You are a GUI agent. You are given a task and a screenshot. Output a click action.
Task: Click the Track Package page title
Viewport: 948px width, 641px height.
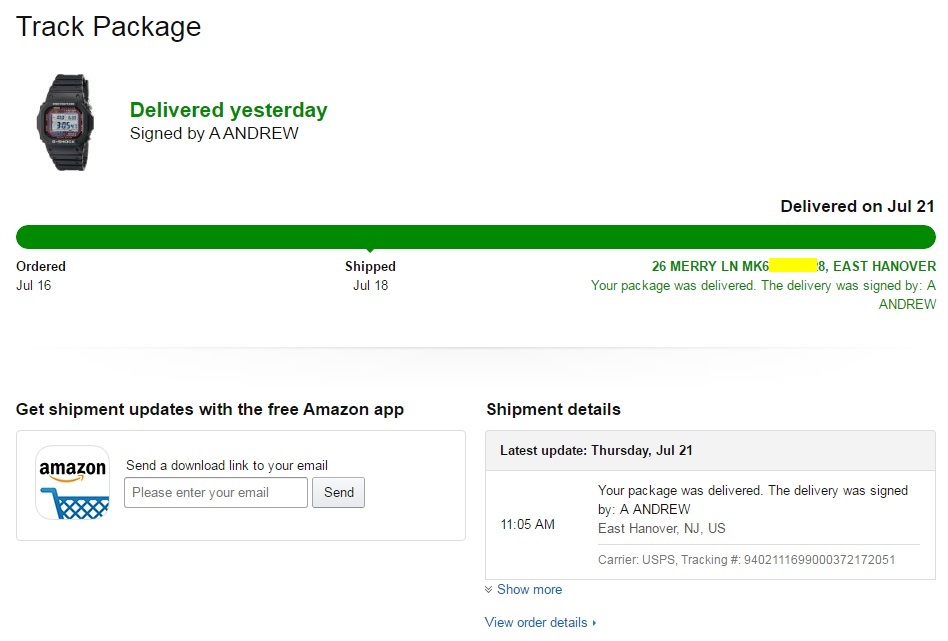(109, 26)
